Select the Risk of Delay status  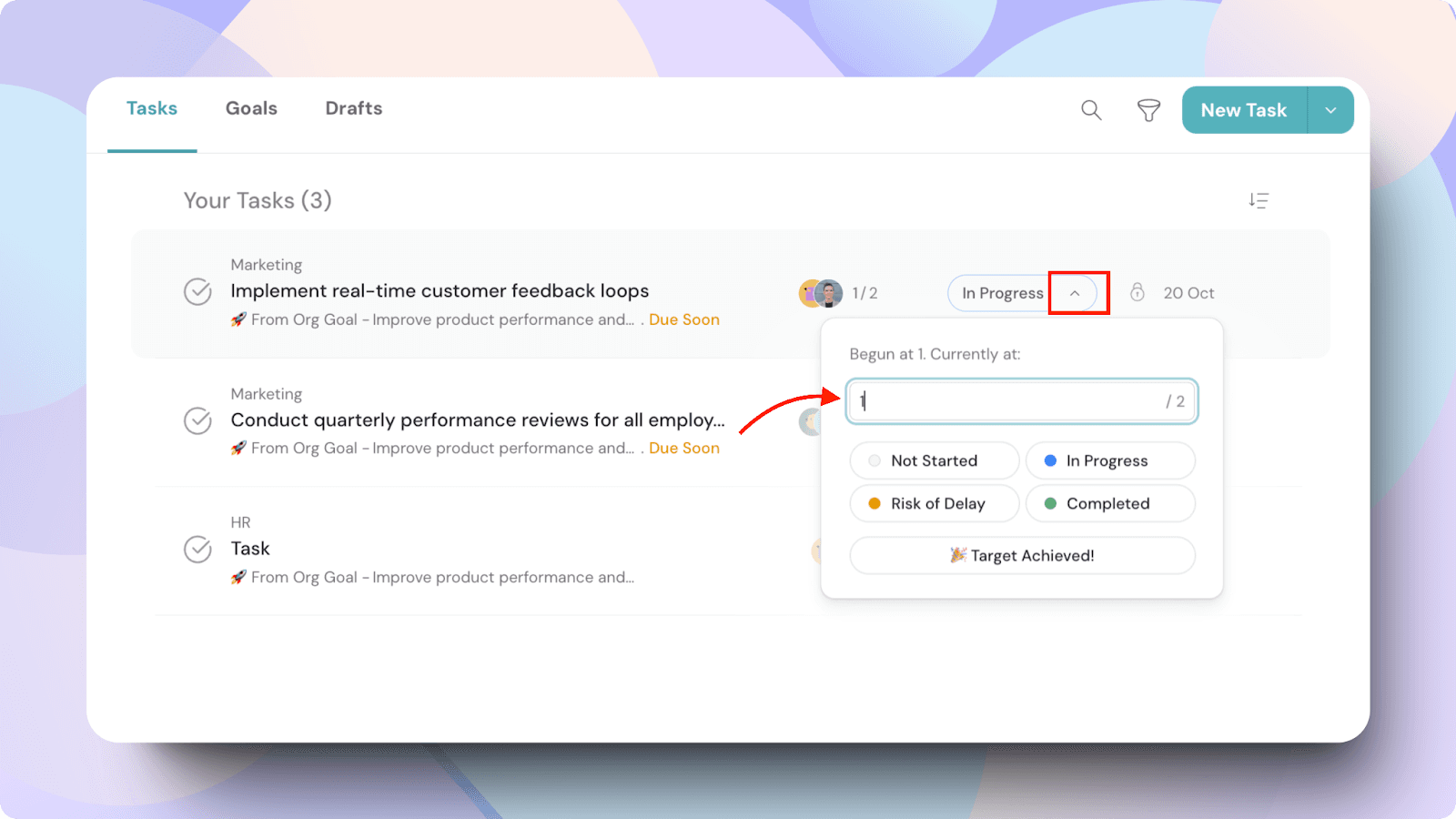coord(934,503)
